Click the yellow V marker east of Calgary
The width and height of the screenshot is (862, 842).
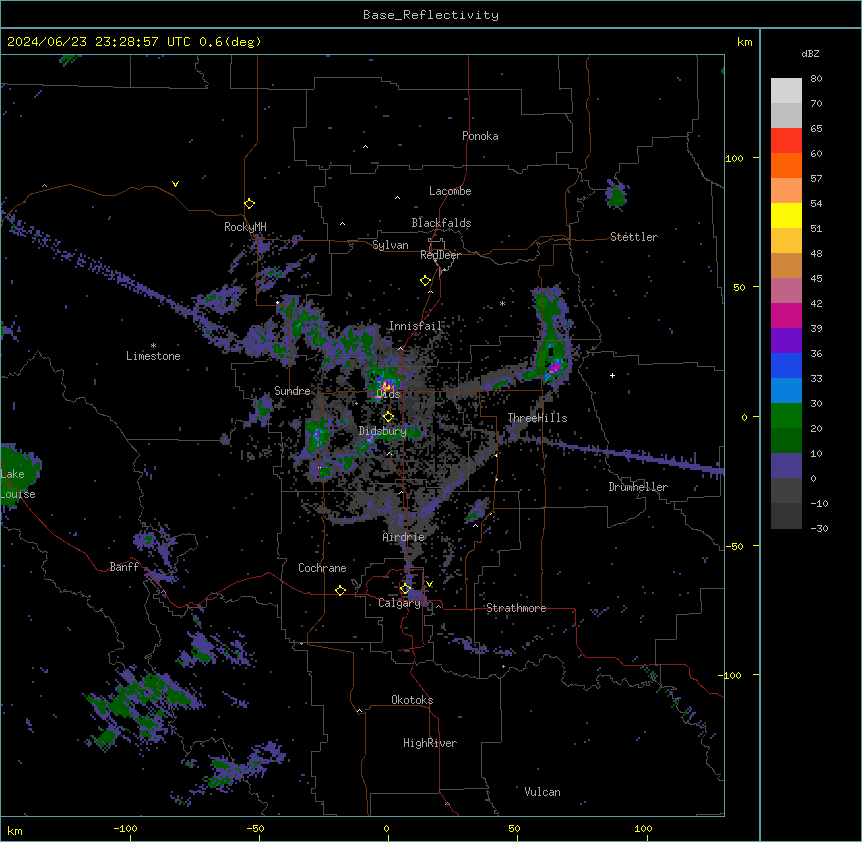click(x=429, y=584)
